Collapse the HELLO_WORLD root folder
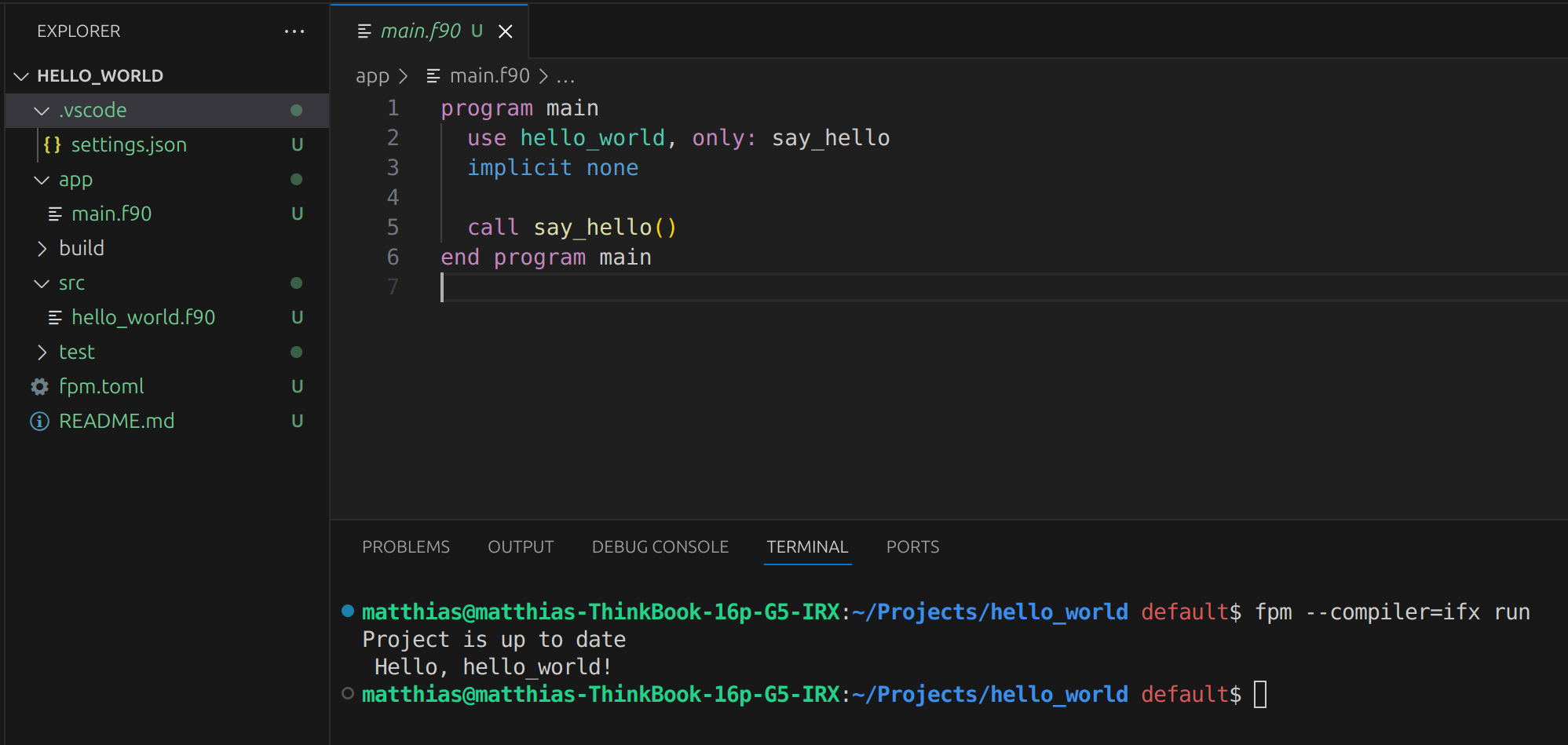1568x745 pixels. (x=22, y=76)
